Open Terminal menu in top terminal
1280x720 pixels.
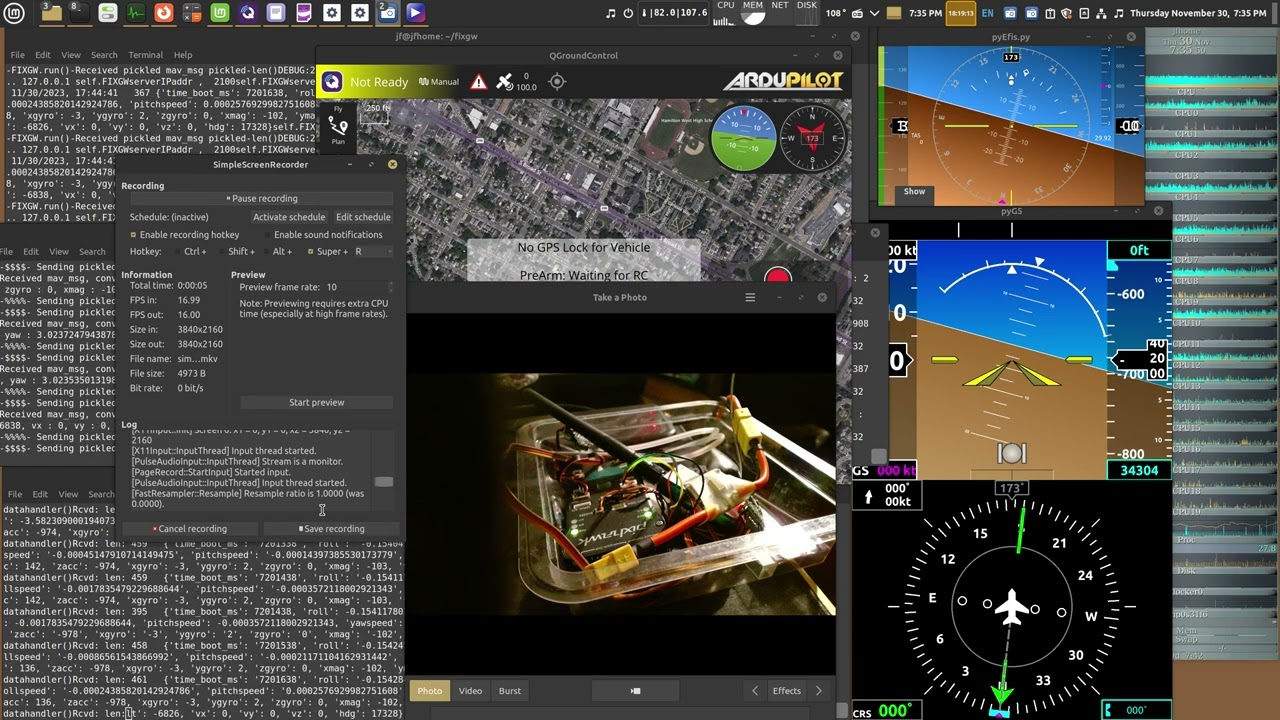pyautogui.click(x=145, y=55)
